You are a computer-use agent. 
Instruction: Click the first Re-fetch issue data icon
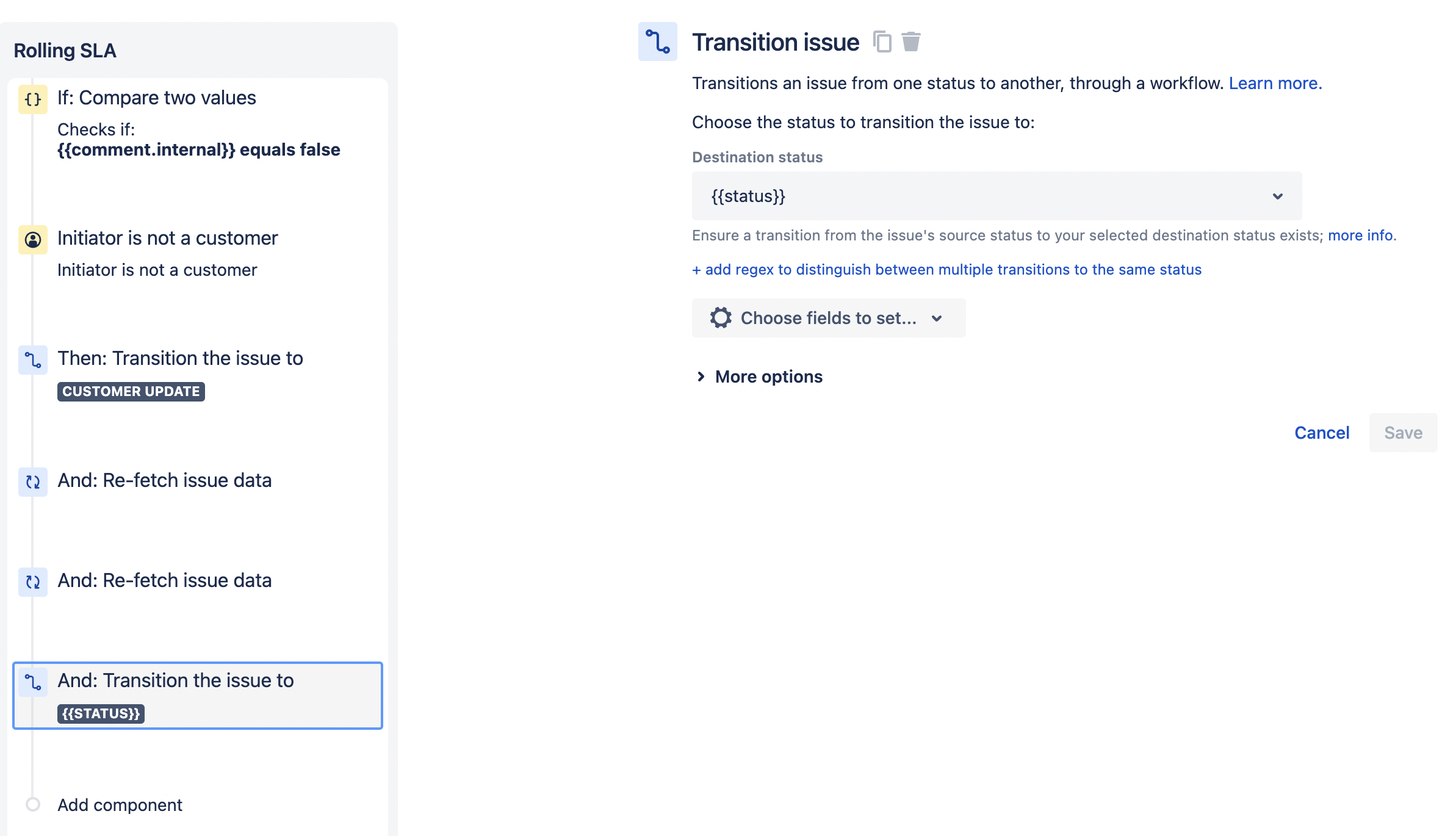coord(33,482)
